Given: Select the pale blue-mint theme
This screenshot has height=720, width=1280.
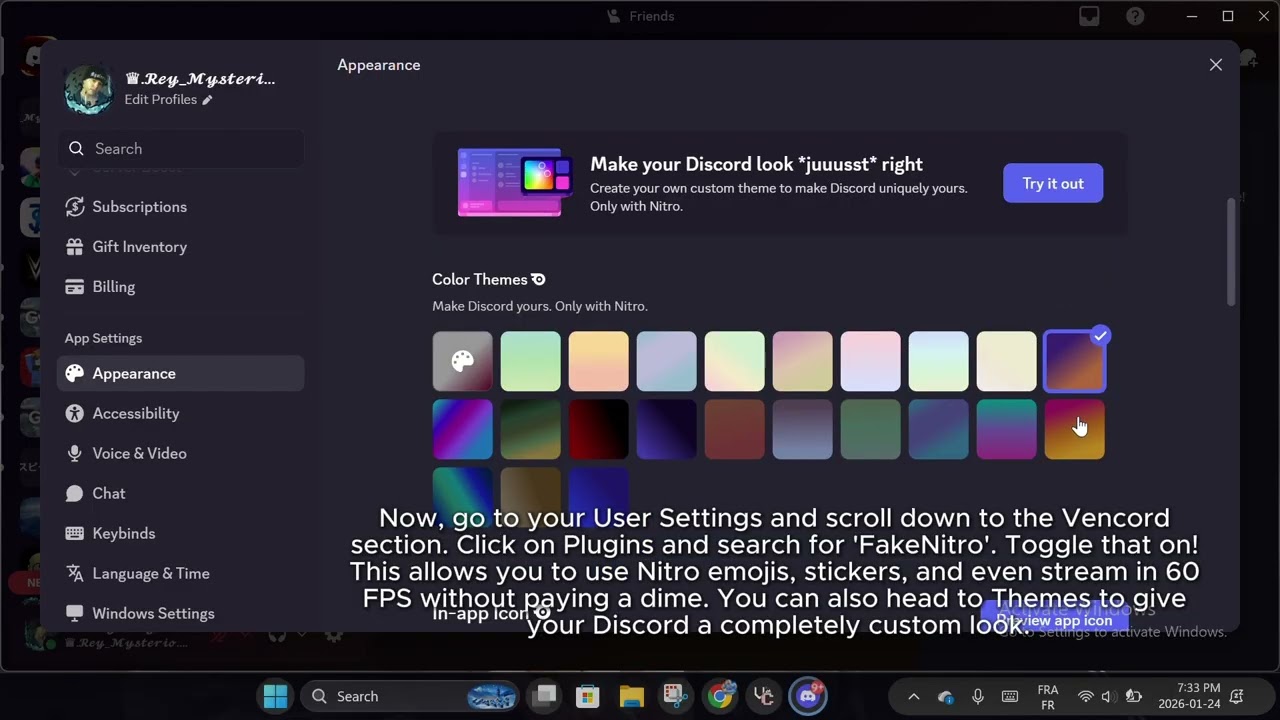Looking at the screenshot, I should click(x=939, y=362).
